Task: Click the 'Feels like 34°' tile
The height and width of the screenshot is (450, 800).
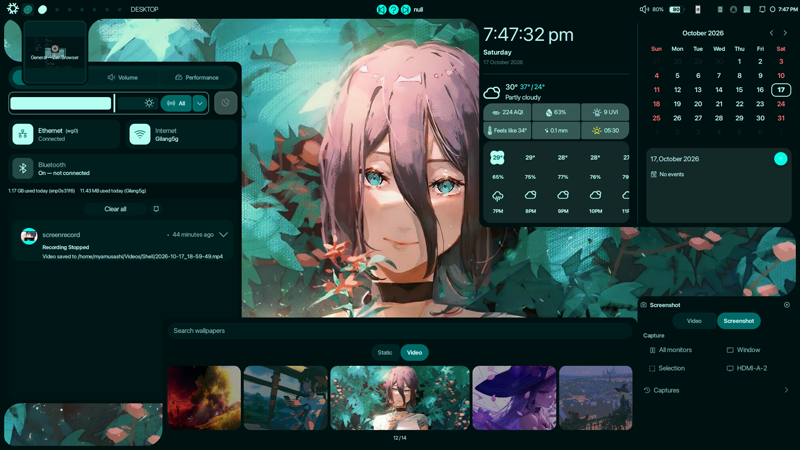Action: [x=507, y=131]
